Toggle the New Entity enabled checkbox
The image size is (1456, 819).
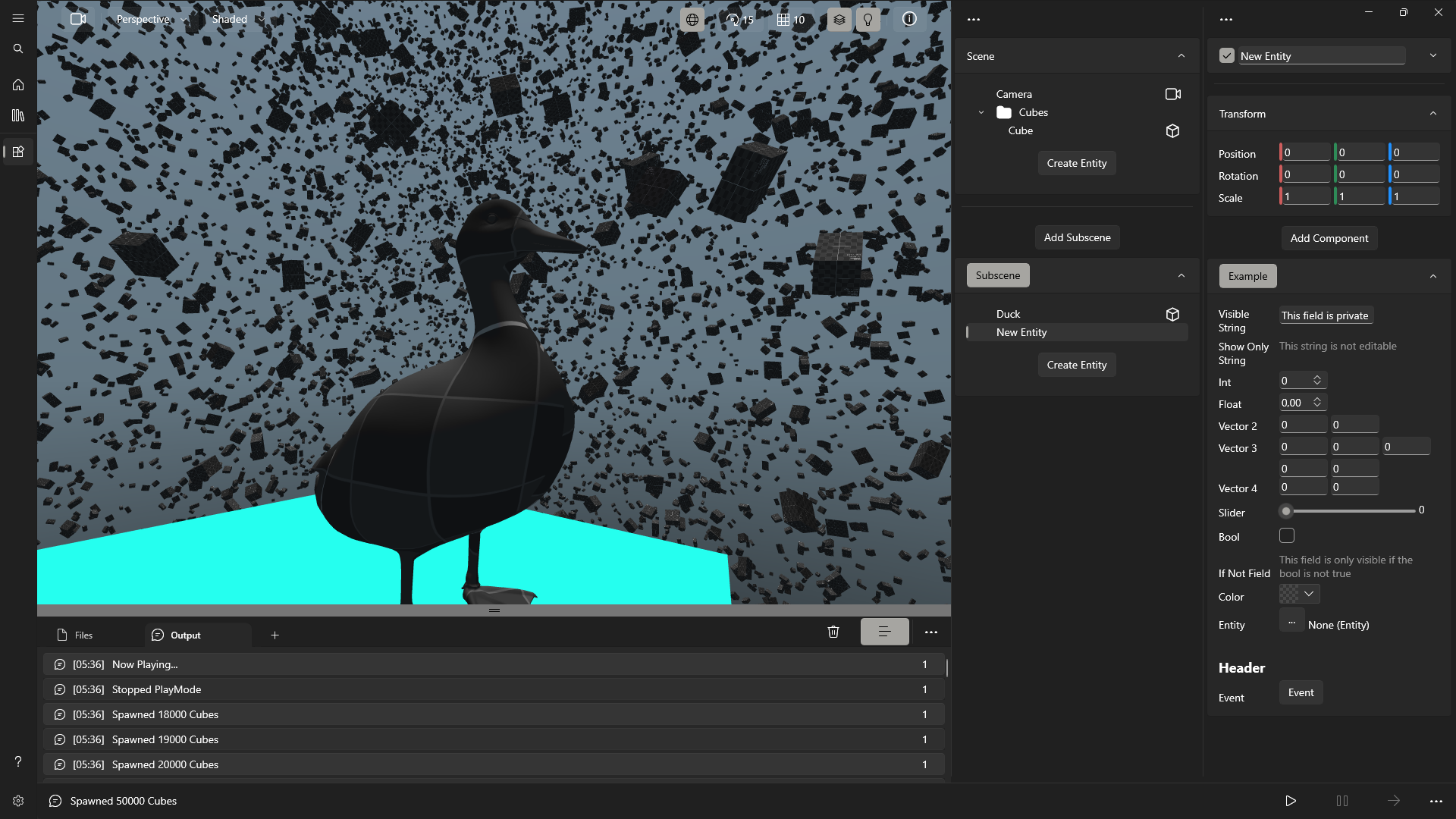(x=1227, y=56)
